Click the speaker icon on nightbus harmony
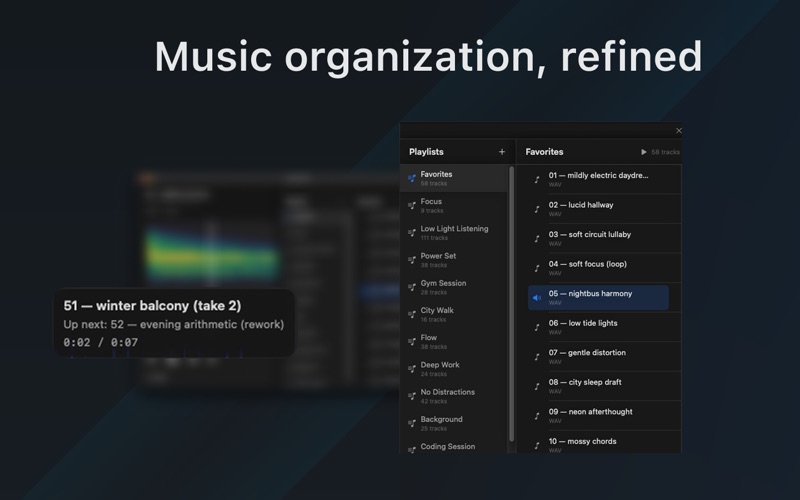 (537, 297)
